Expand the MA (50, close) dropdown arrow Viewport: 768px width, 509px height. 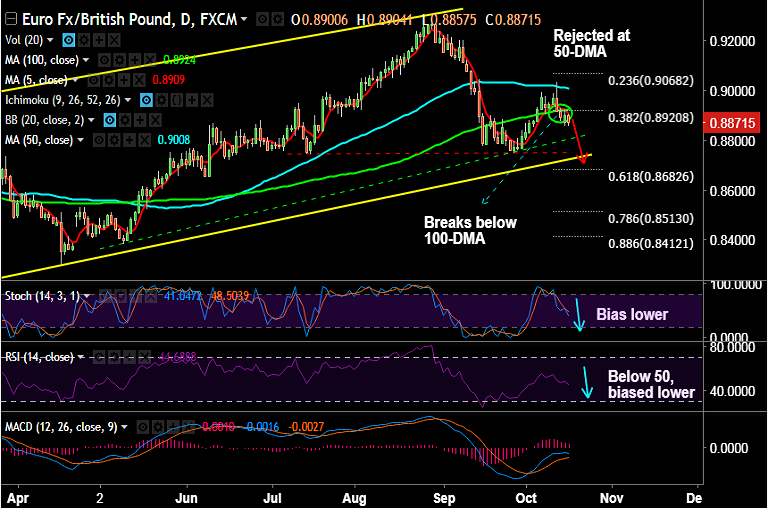pyautogui.click(x=80, y=141)
